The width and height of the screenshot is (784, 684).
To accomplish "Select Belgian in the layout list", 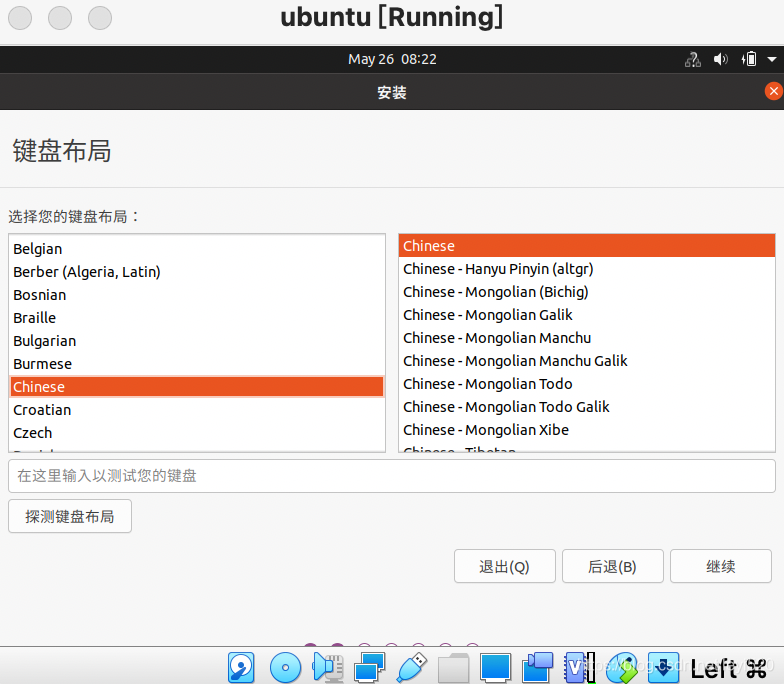I will tap(197, 249).
